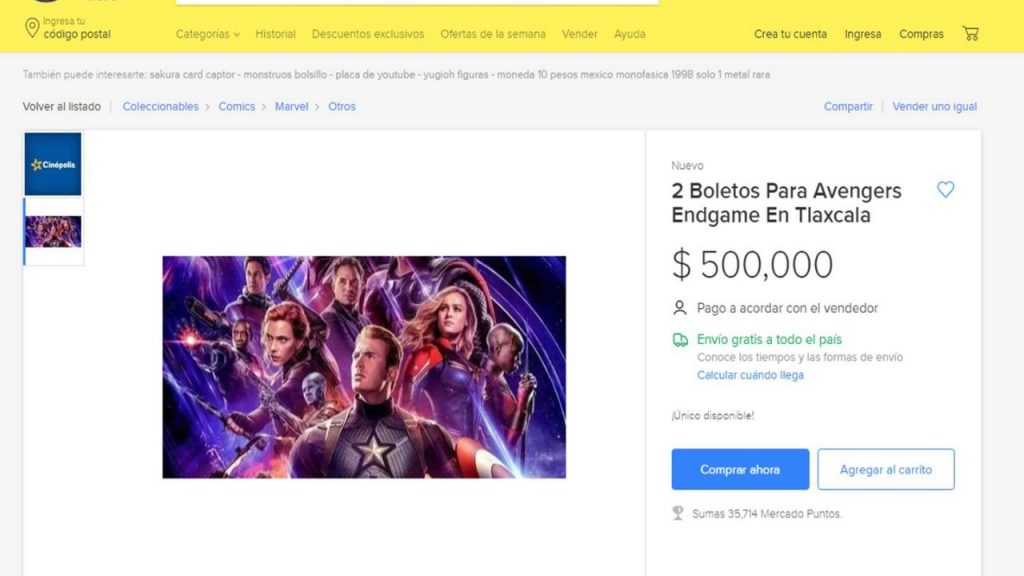Viewport: 1024px width, 576px height.
Task: Click the green shipping truck icon
Action: 680,340
